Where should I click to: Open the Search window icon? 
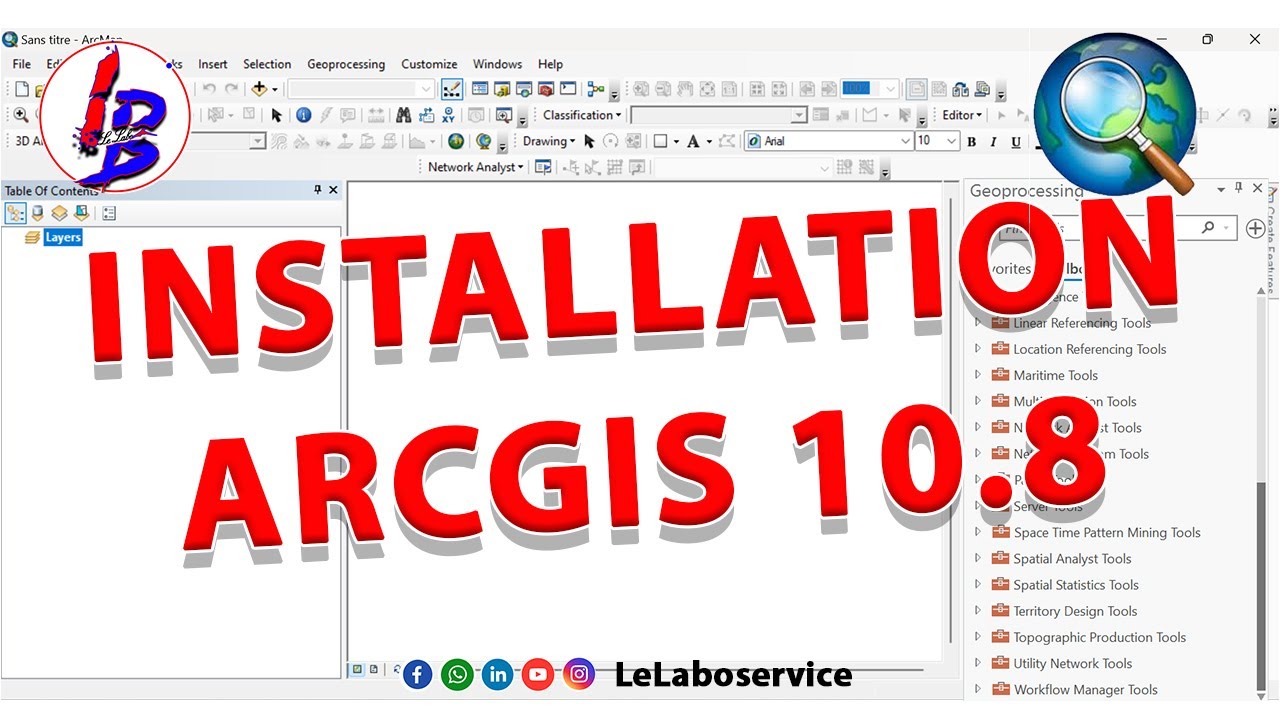point(524,89)
